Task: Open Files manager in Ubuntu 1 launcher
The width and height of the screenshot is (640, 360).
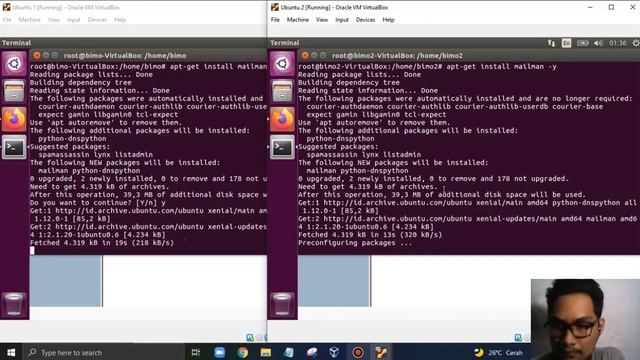Action: point(14,91)
